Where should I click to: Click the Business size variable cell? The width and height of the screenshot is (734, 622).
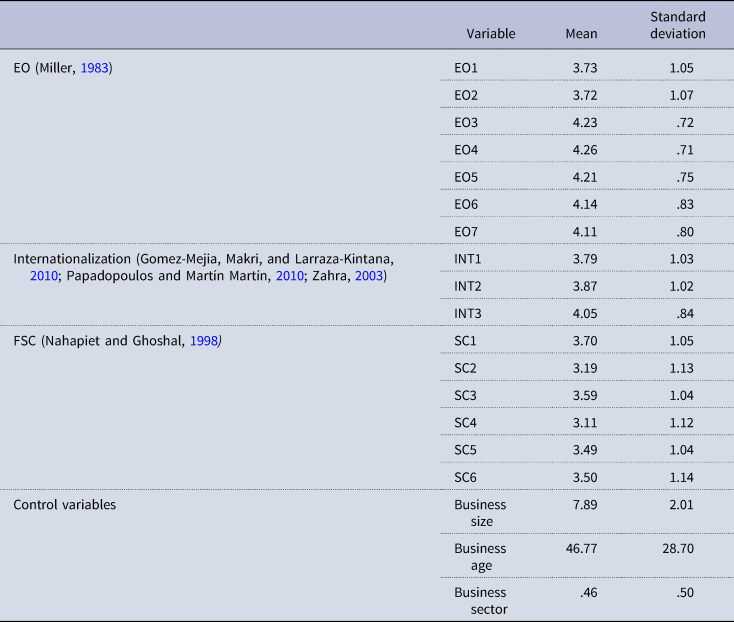480,513
